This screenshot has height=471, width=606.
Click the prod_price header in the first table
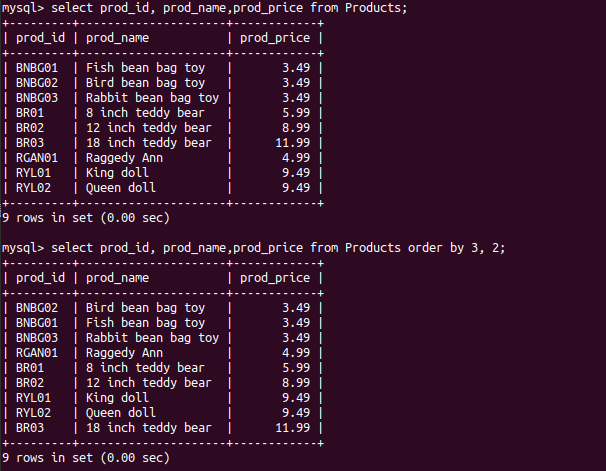(276, 38)
